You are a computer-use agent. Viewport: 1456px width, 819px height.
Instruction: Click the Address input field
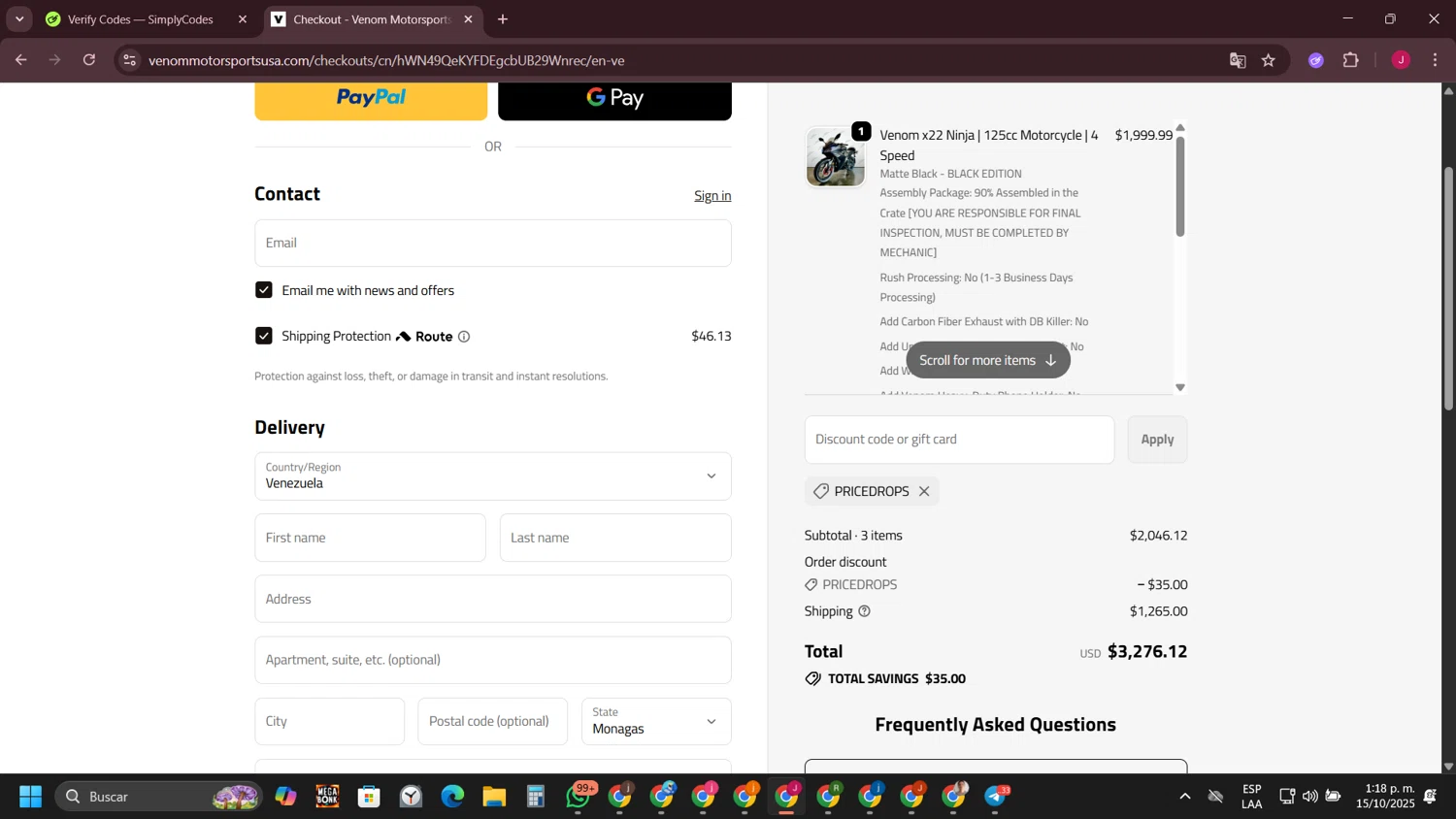493,599
